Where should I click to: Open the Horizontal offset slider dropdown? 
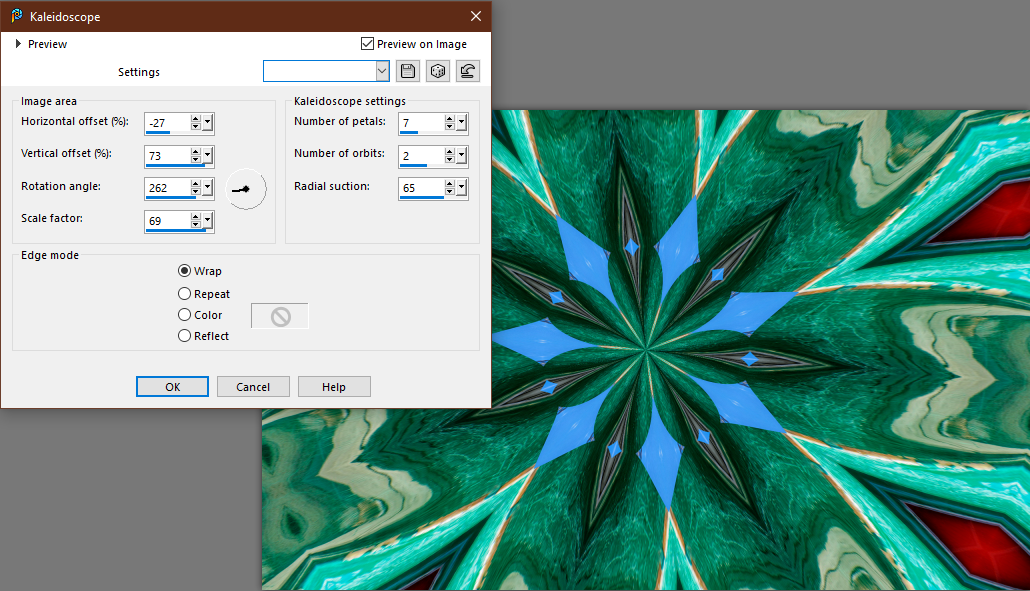pos(208,123)
